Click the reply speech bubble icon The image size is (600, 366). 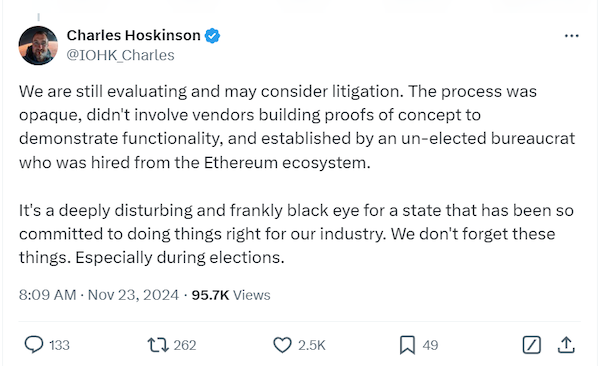tap(34, 345)
